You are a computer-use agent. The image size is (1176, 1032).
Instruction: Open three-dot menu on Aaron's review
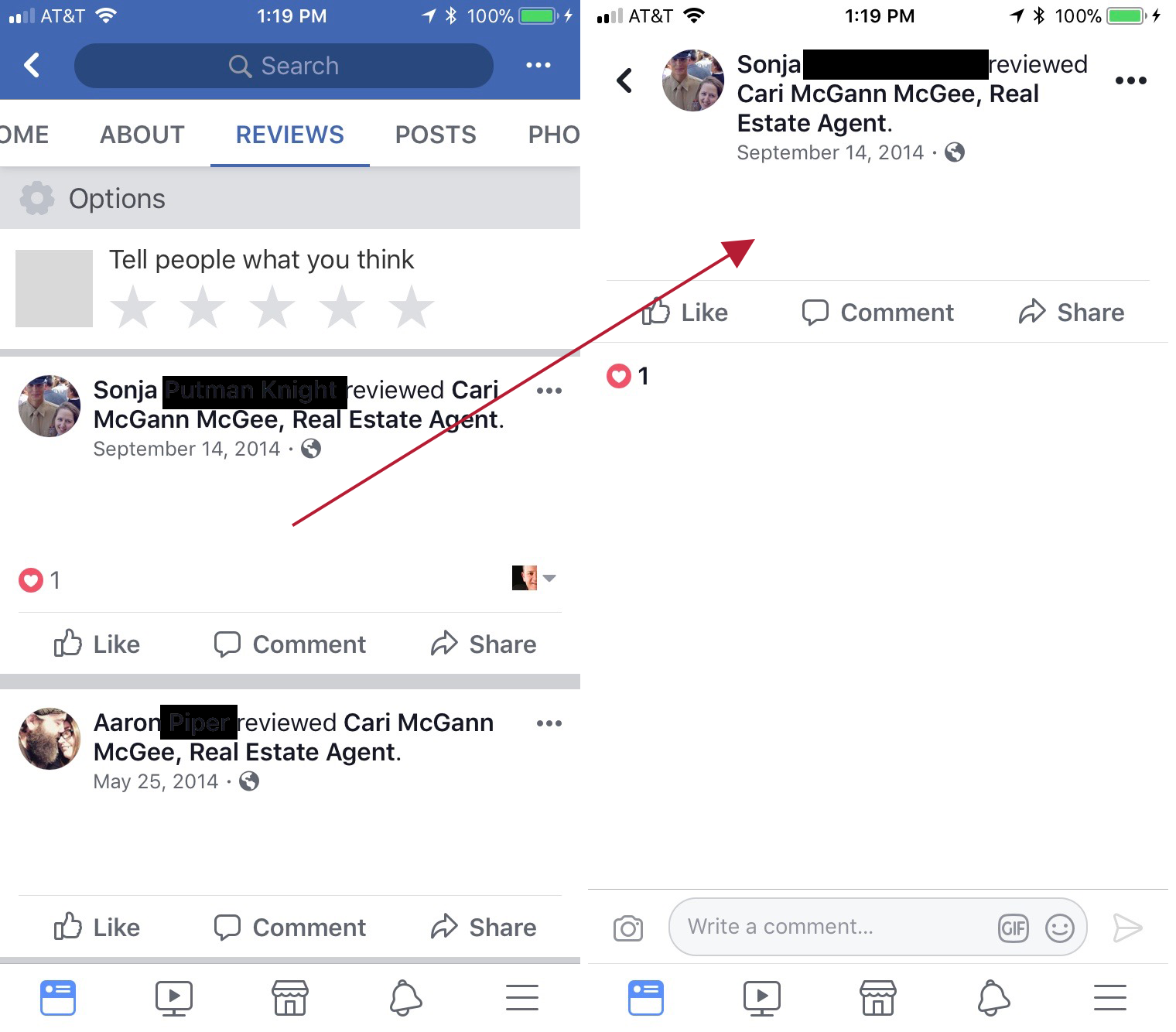point(549,723)
